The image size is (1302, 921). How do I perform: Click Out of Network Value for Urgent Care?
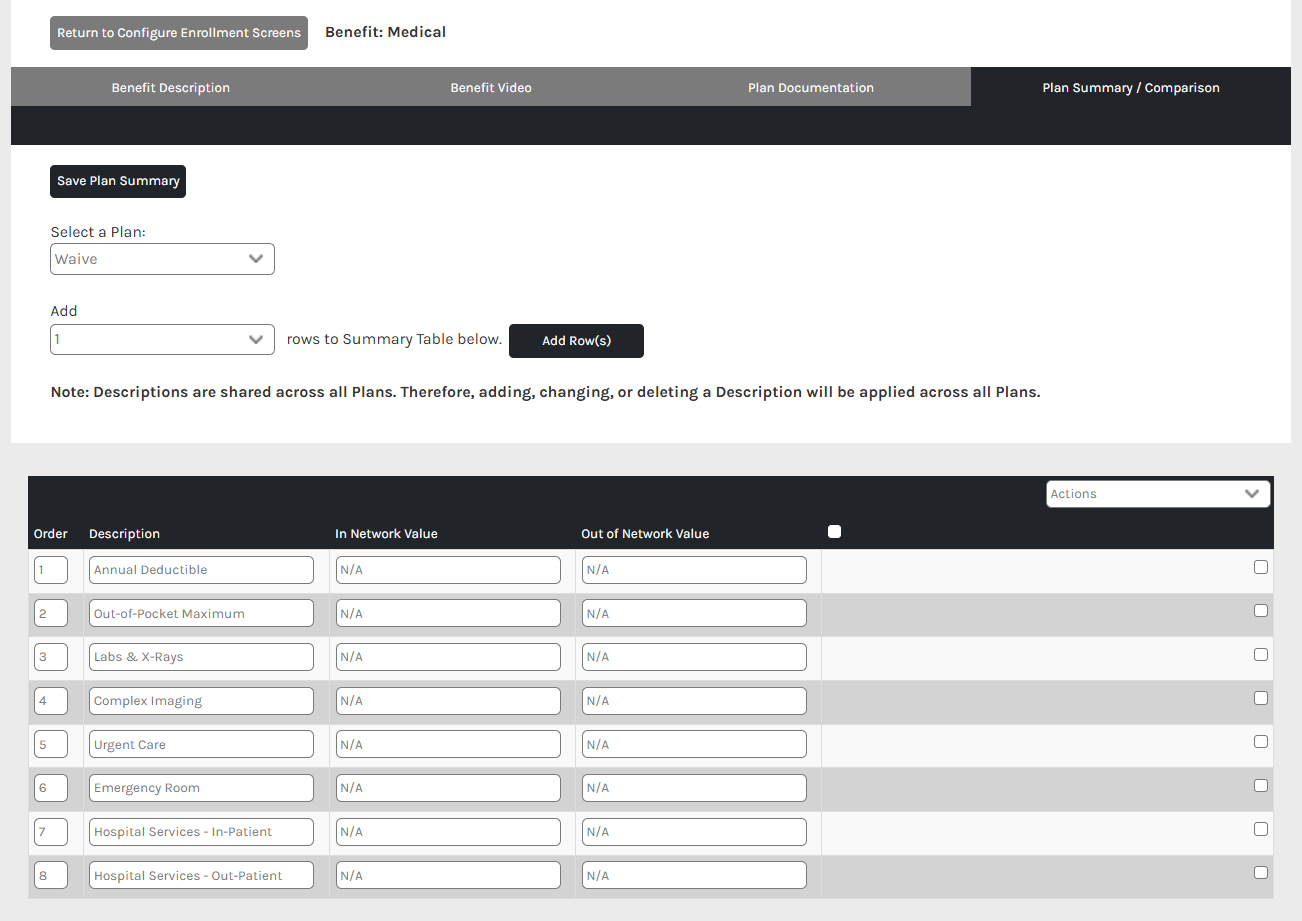[x=694, y=744]
